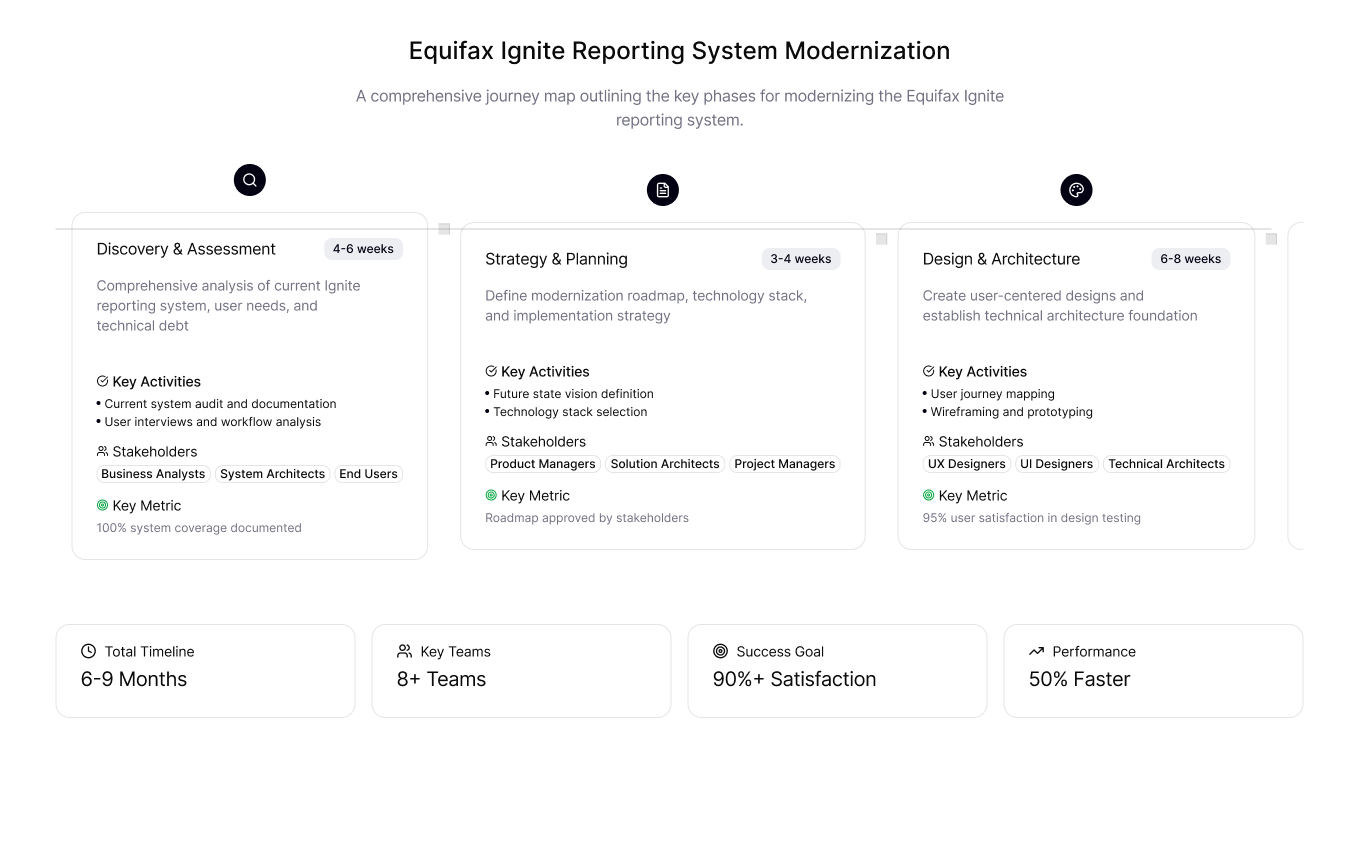
Task: Click the target icon beside Success Goal
Action: pyautogui.click(x=720, y=651)
